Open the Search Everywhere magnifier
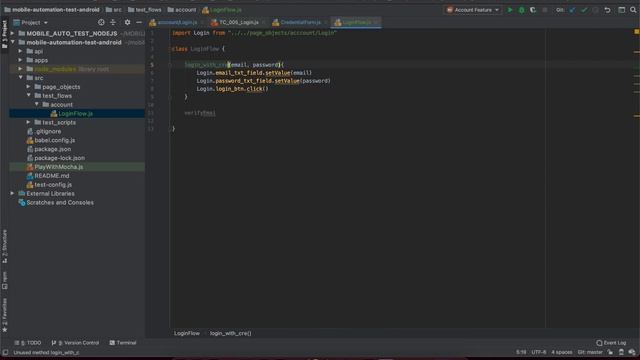The image size is (640, 360). [633, 10]
